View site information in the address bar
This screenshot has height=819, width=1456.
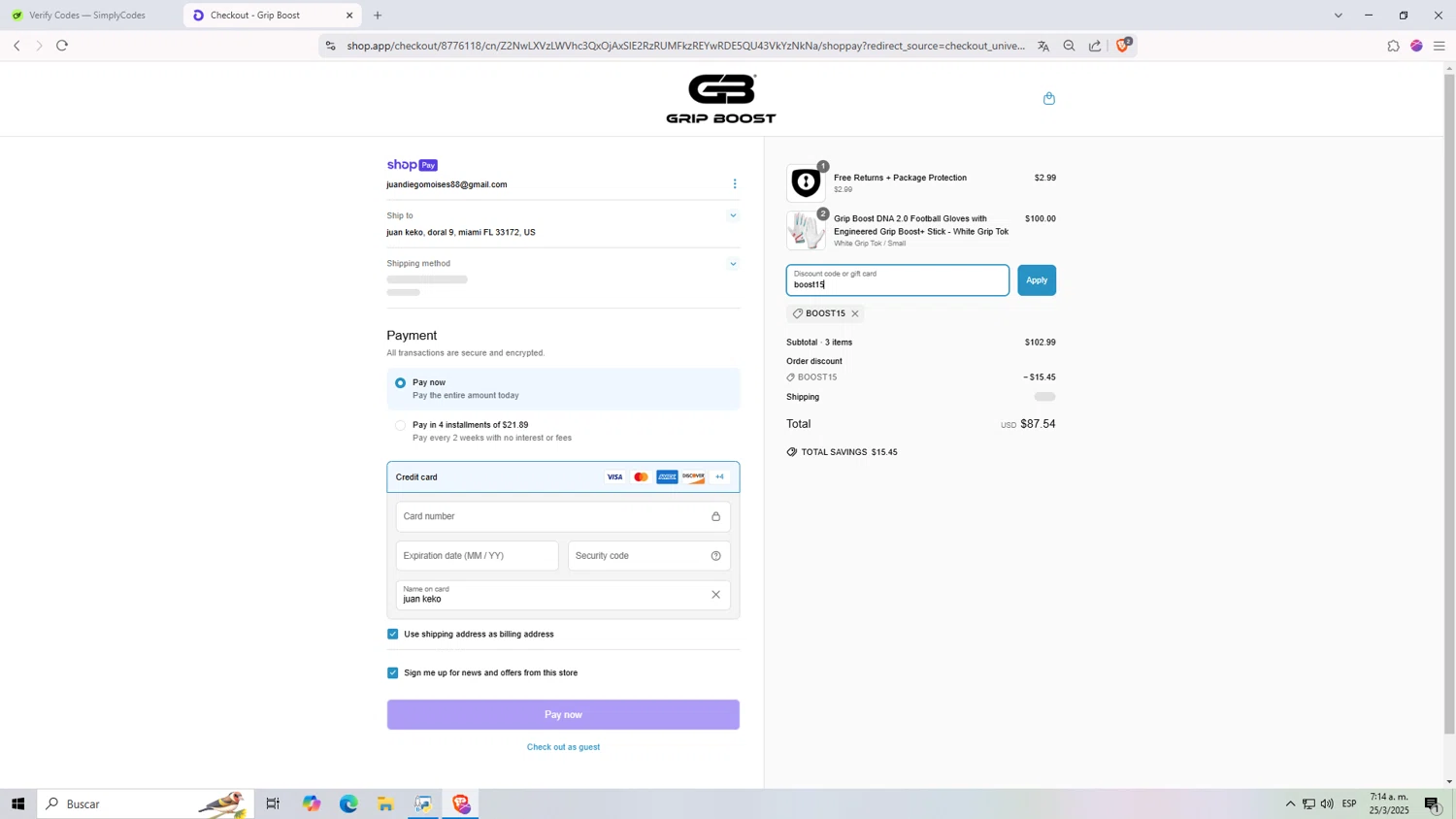330,46
